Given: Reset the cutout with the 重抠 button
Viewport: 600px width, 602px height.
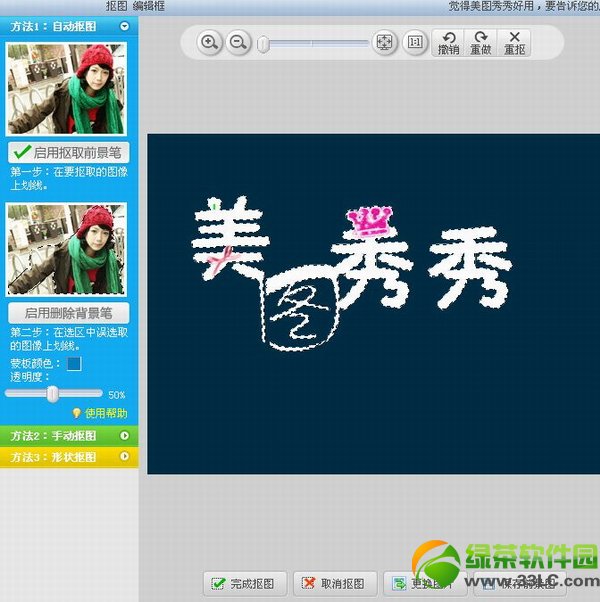Looking at the screenshot, I should click(514, 43).
